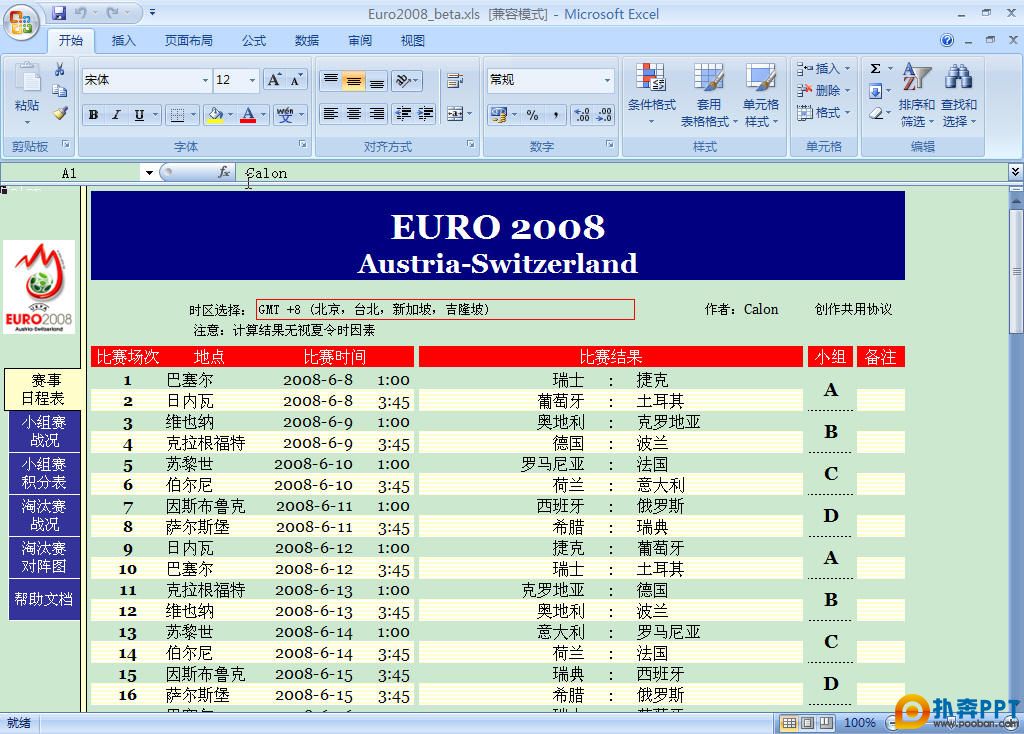
Task: Align text left
Action: point(331,114)
